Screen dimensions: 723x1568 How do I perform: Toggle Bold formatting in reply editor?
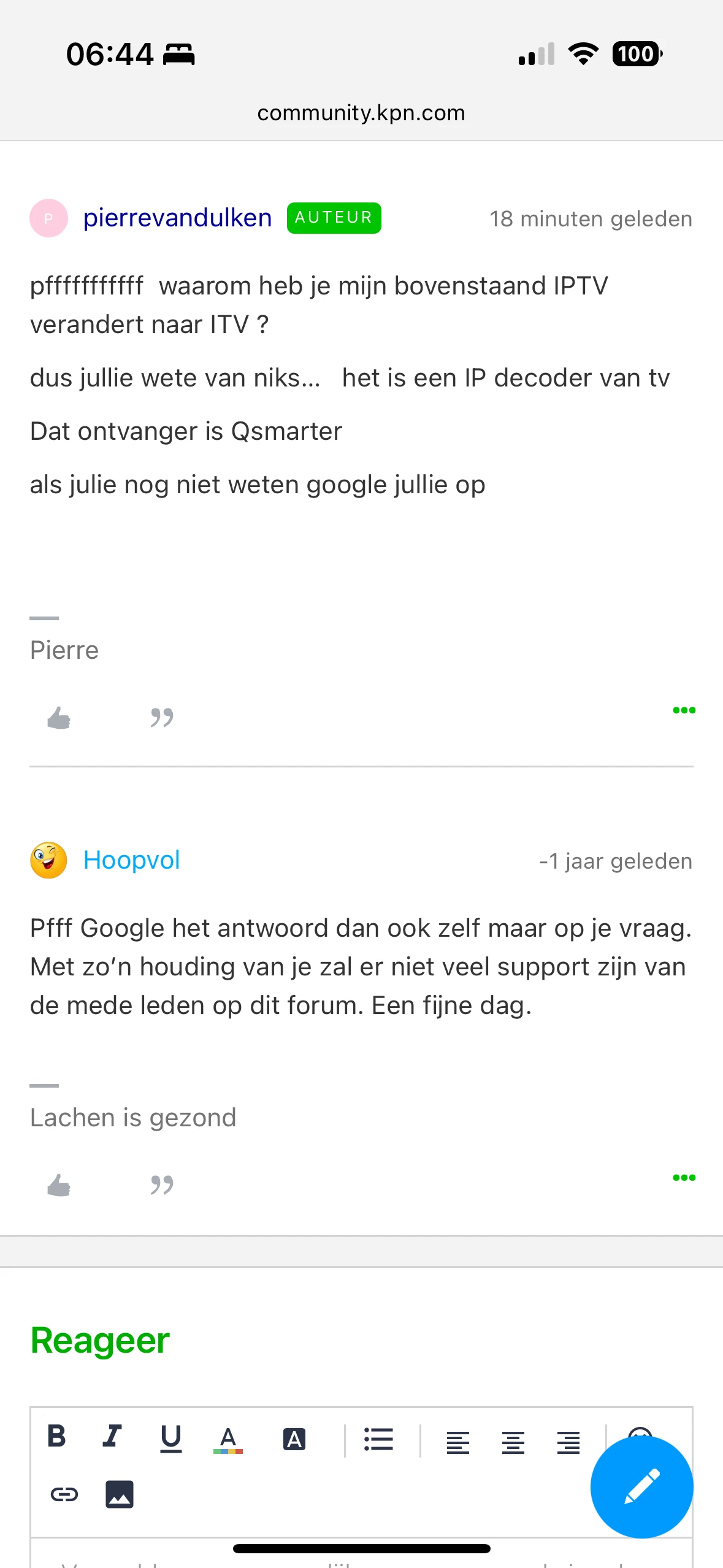pos(56,1437)
